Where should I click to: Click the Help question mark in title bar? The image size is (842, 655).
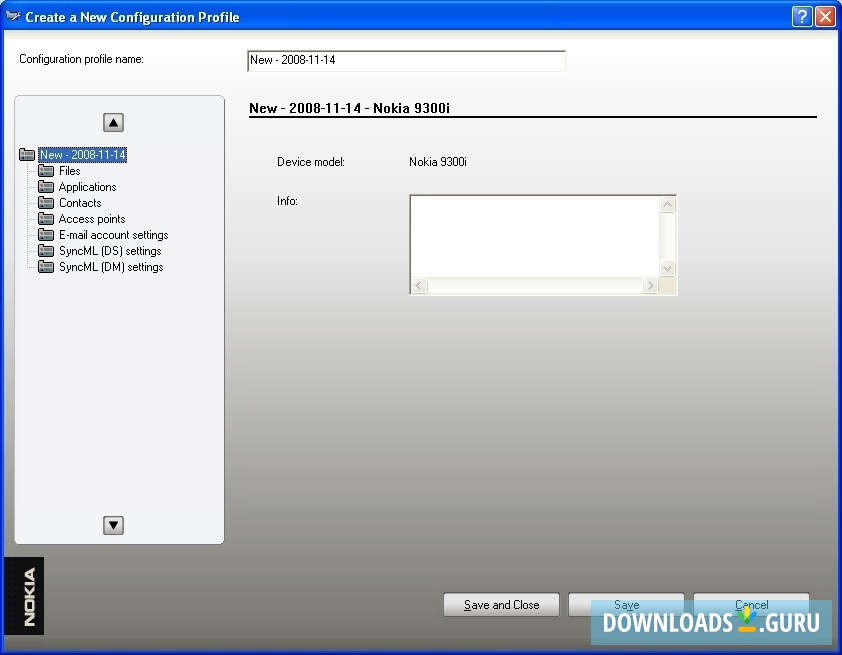(x=802, y=17)
